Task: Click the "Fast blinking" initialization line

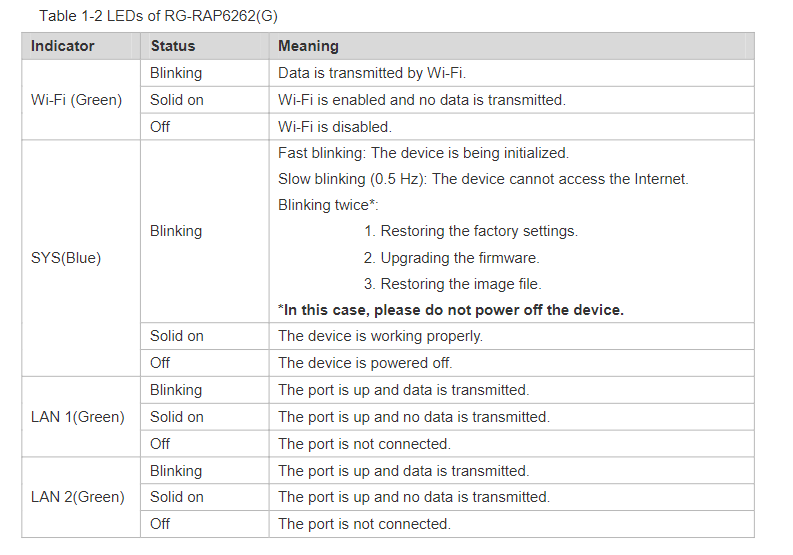Action: tap(423, 153)
